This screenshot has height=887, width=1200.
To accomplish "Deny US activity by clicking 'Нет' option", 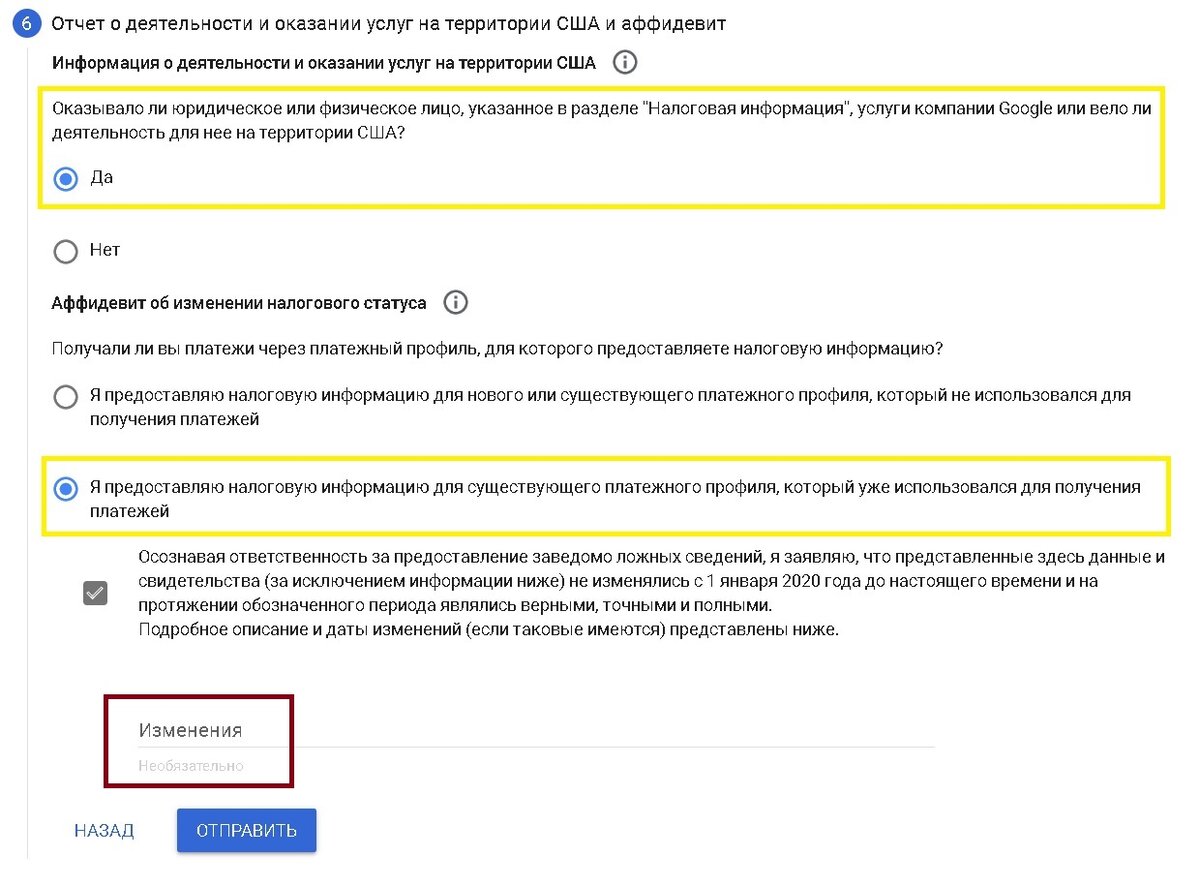I will tap(66, 251).
